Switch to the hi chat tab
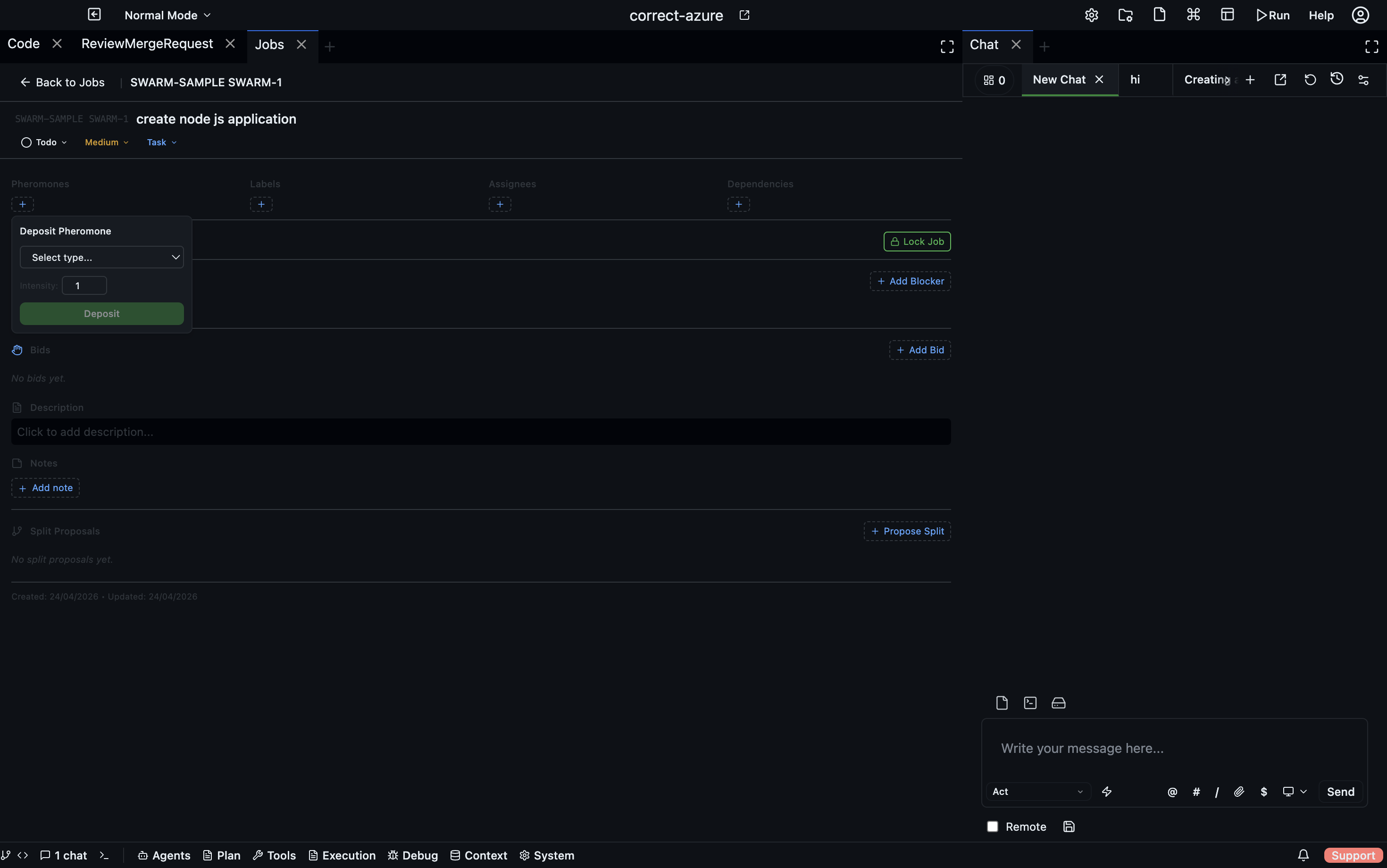This screenshot has width=1387, height=868. [1135, 80]
